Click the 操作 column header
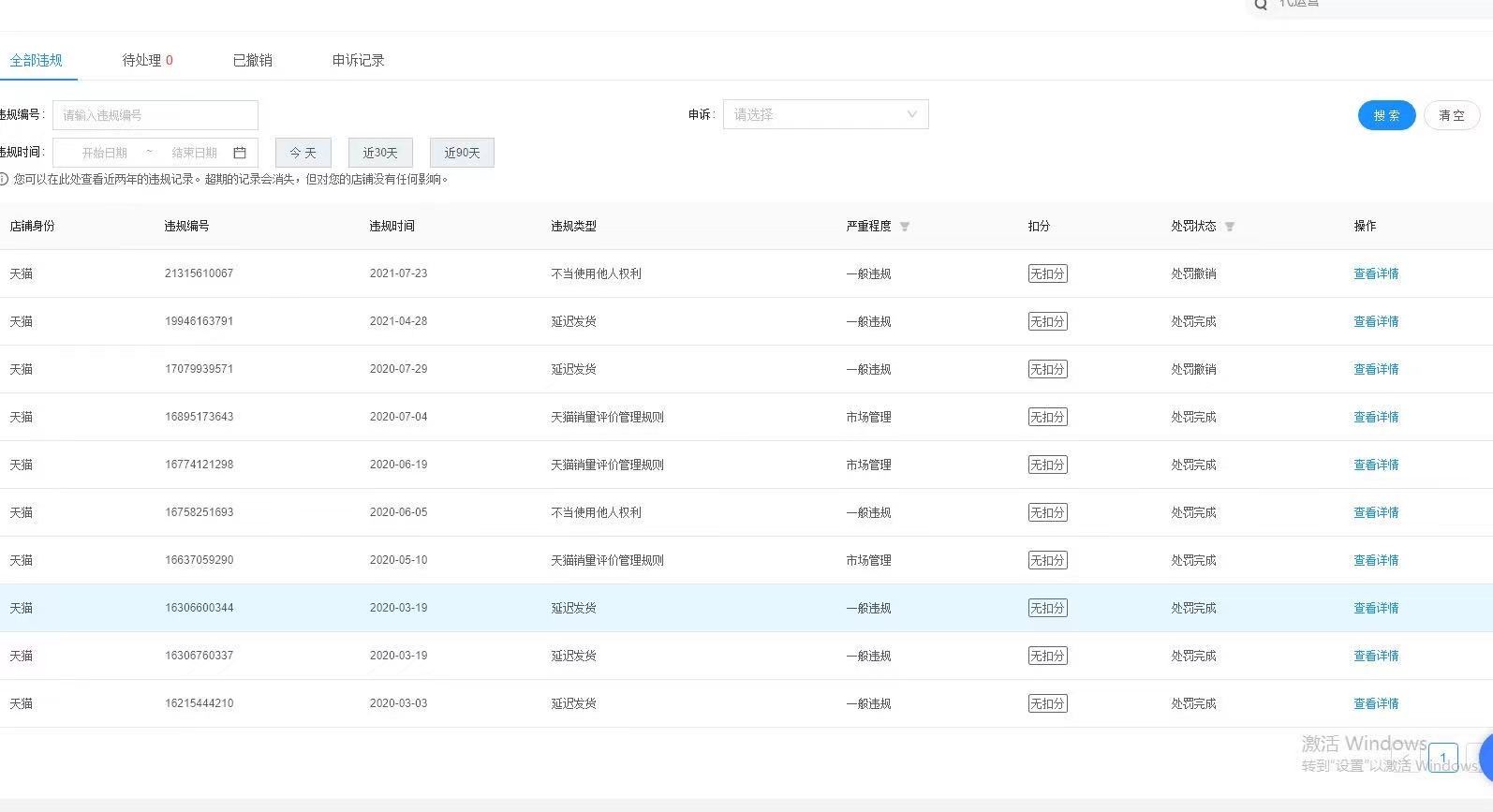The width and height of the screenshot is (1493, 812). click(1365, 226)
